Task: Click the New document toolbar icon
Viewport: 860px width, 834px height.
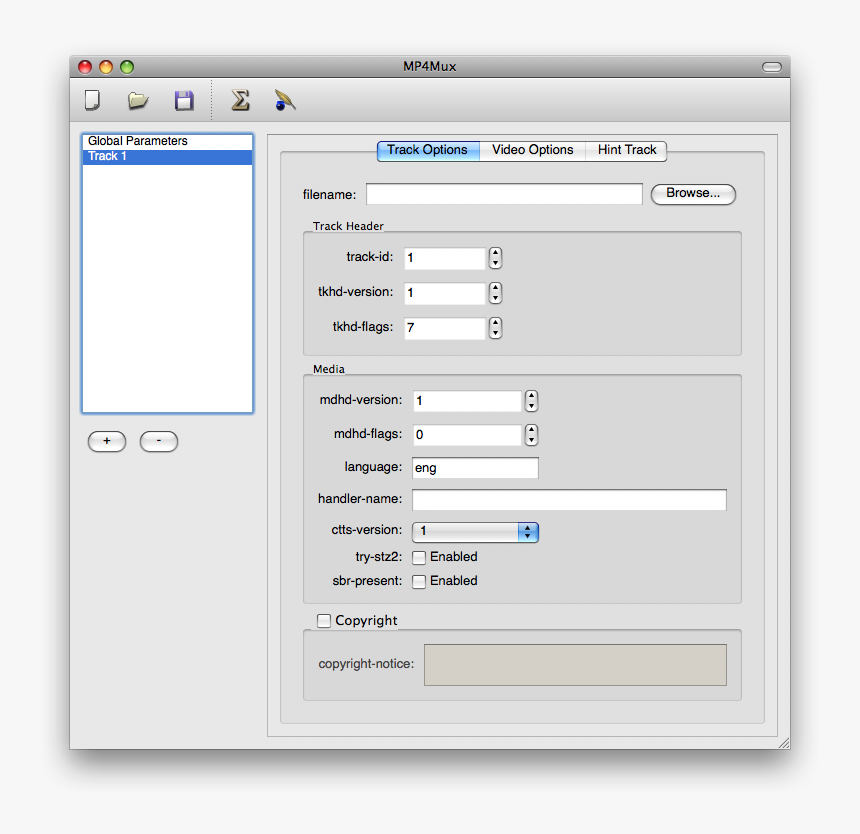Action: (92, 100)
